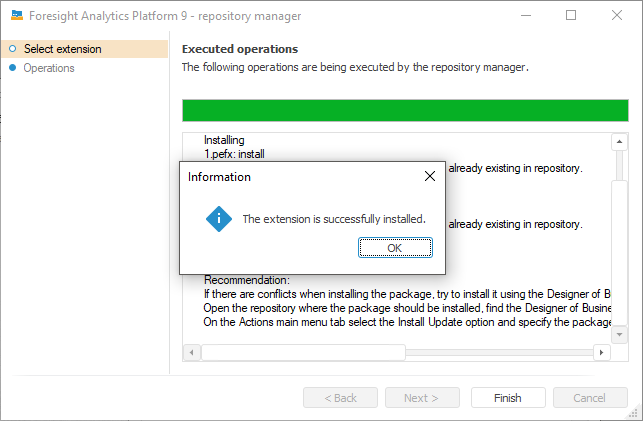Click the Operations step bullet icon
Screen dimensions: 643x421
(12, 68)
